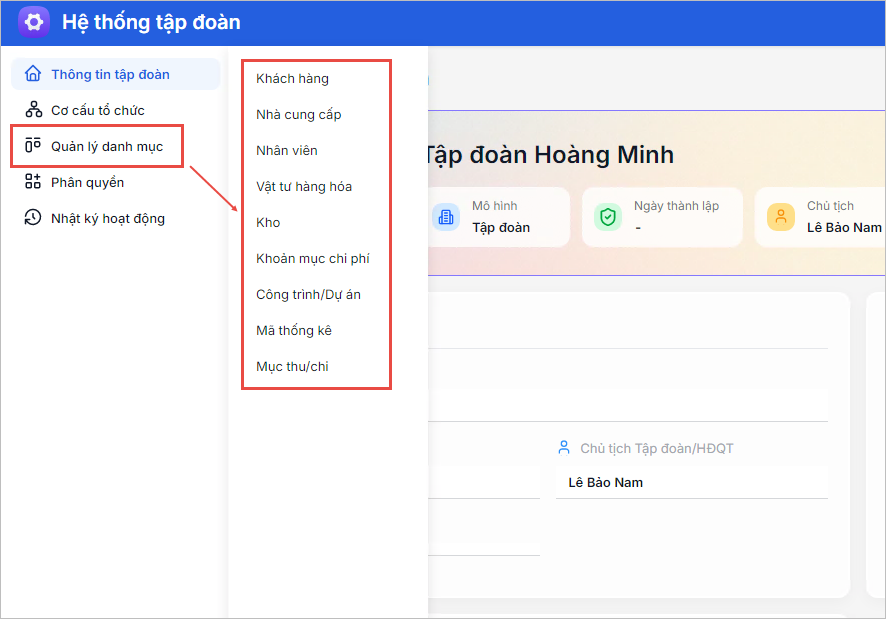Click the Quản lý danh mục icon
Image resolution: width=886 pixels, height=619 pixels.
(x=33, y=146)
